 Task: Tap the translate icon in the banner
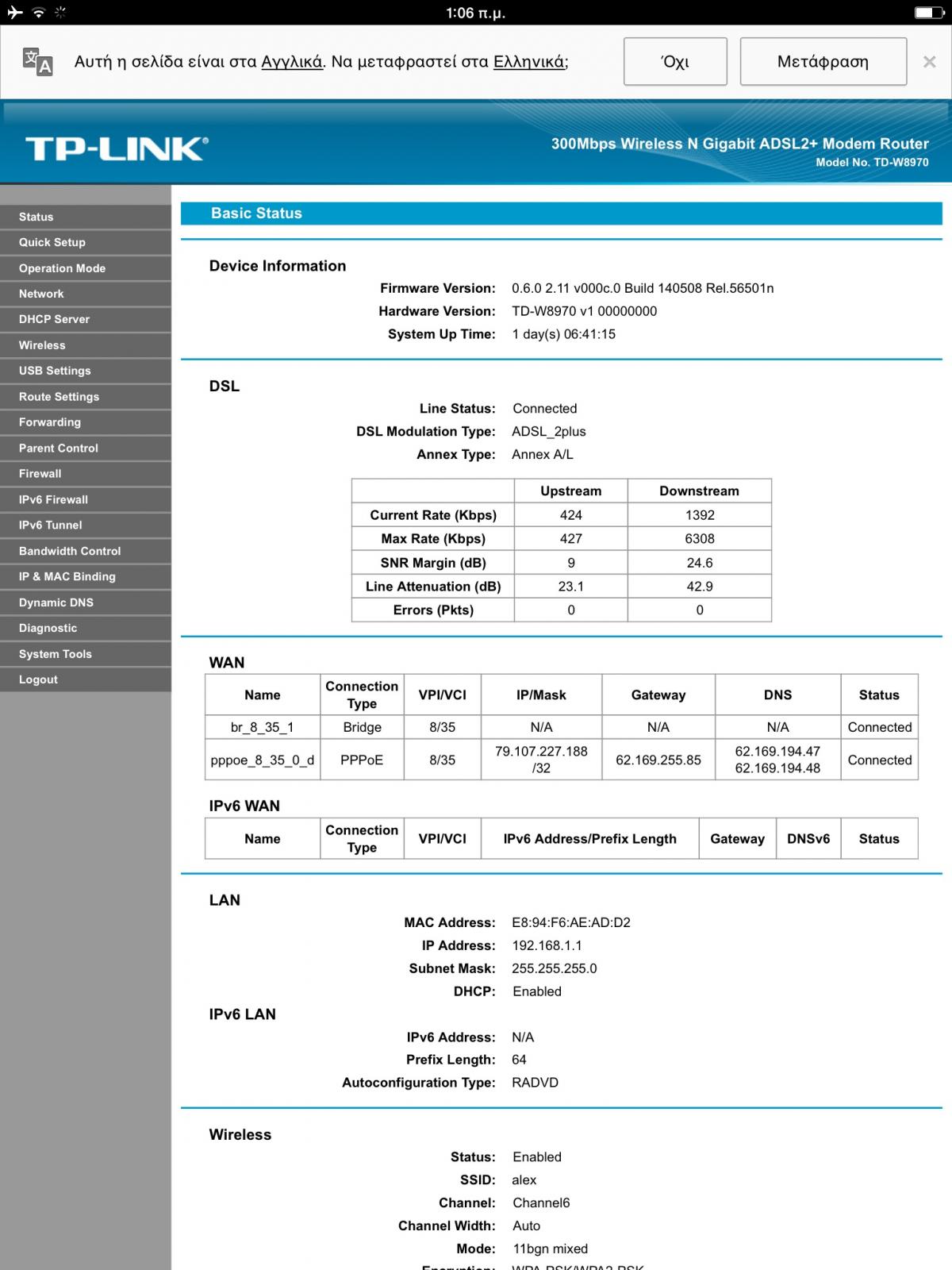pos(37,62)
